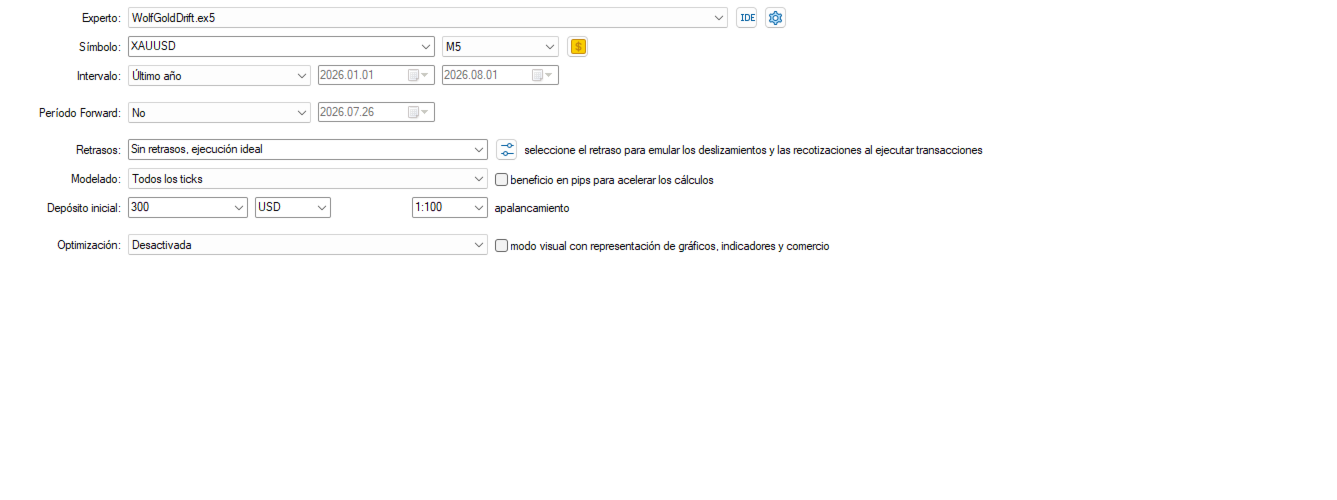1337x500 pixels.
Task: Open the Depósito inicial 300 combo box
Action: coord(188,207)
